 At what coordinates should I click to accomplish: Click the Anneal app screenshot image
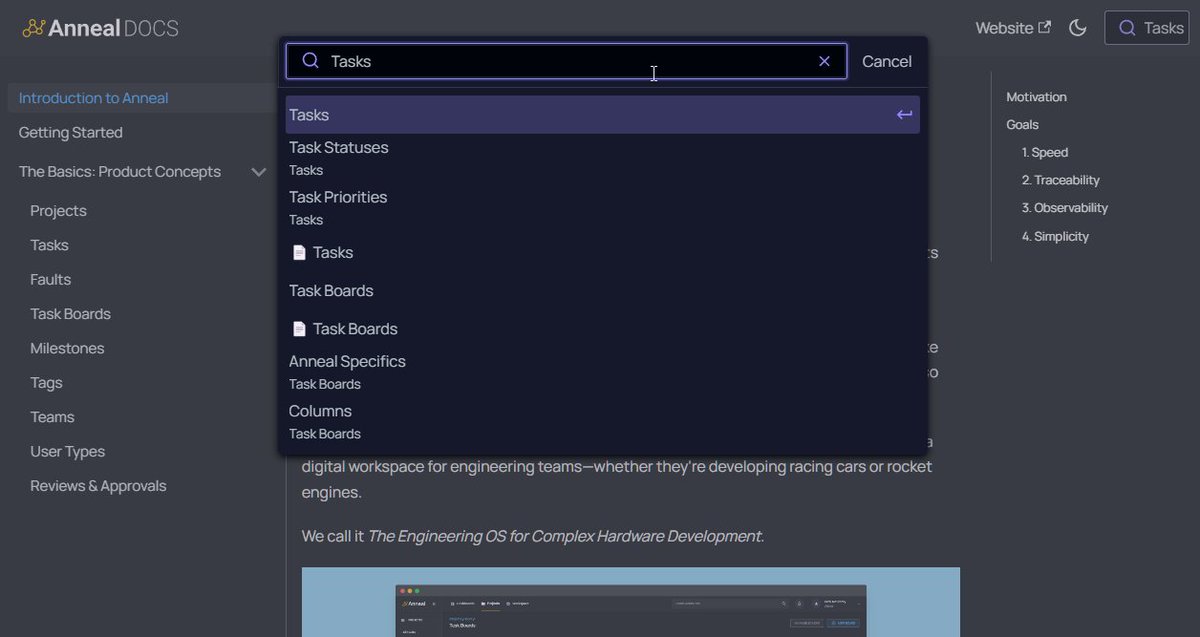[x=631, y=602]
